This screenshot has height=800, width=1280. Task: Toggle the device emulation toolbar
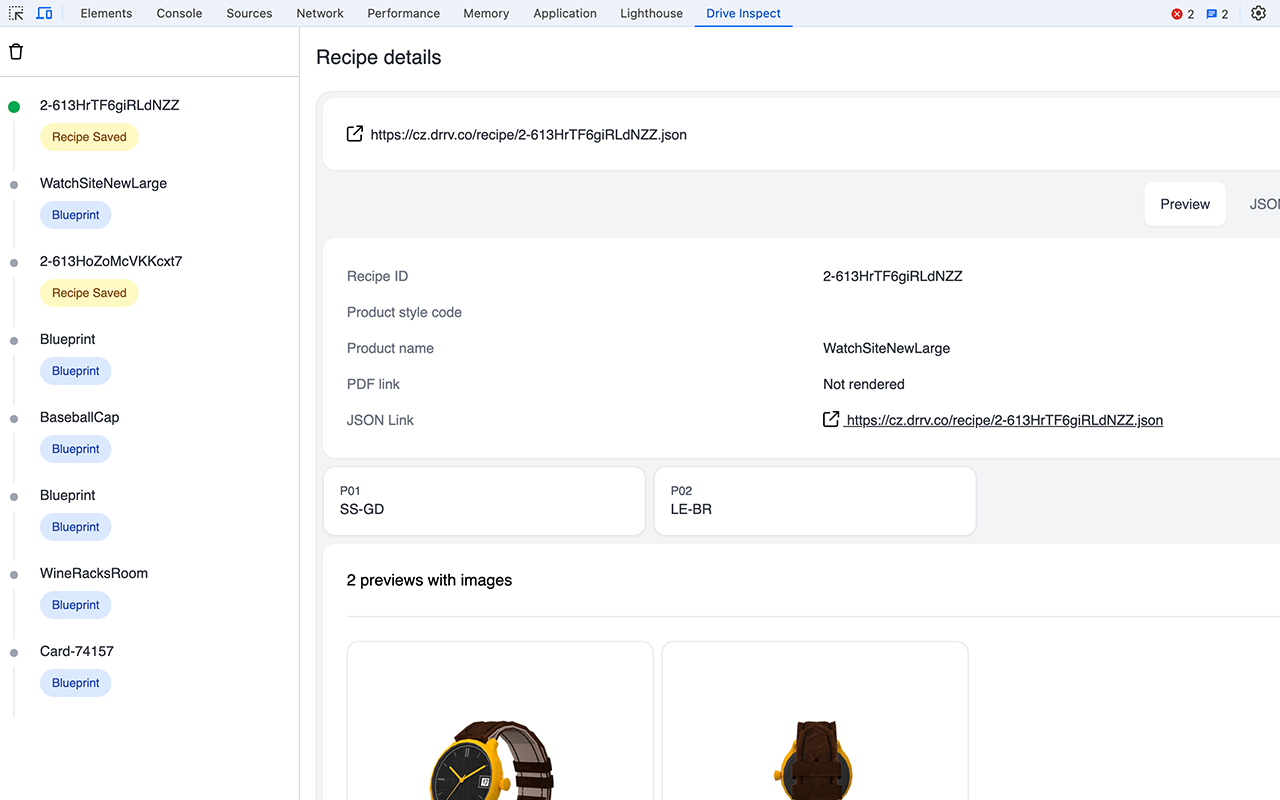coord(44,13)
